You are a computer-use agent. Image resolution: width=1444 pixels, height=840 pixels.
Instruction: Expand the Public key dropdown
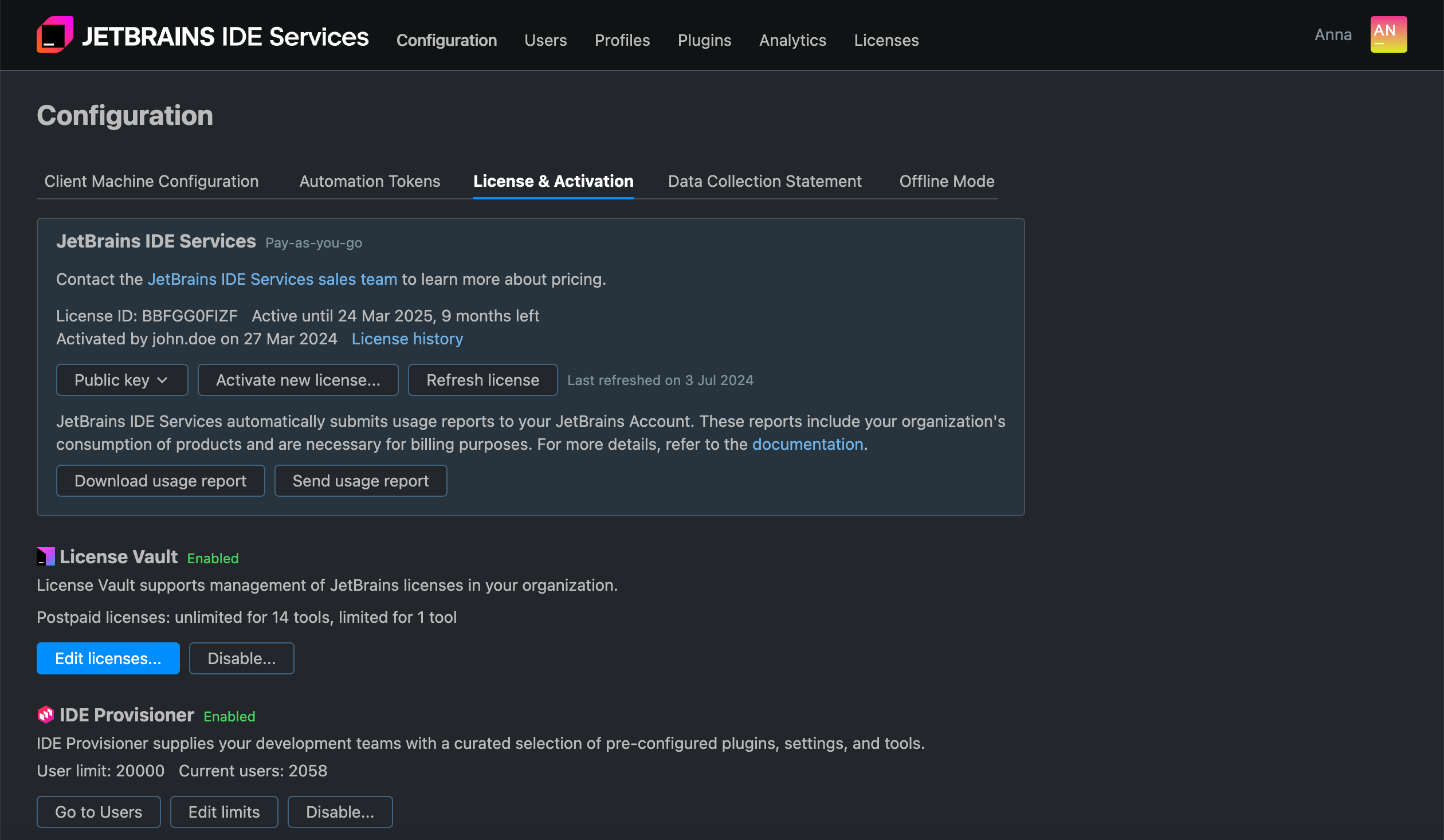pos(121,379)
